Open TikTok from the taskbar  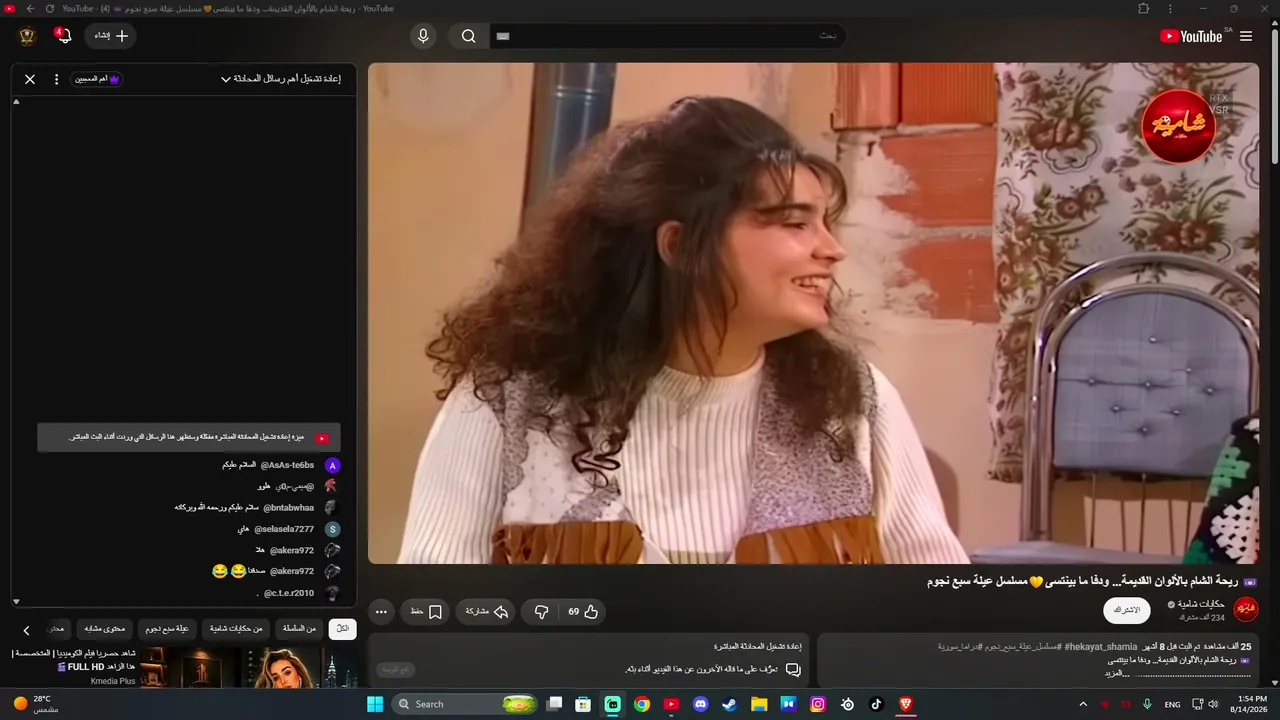[x=876, y=704]
